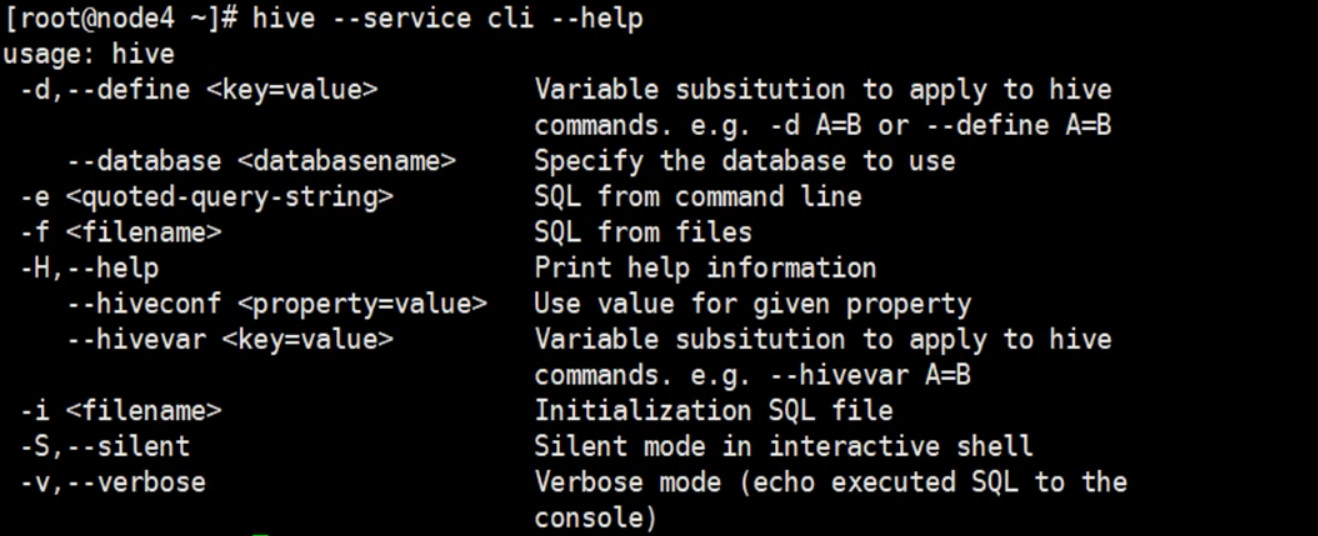Click the "Print help information" description
The width and height of the screenshot is (1318, 536).
point(705,268)
